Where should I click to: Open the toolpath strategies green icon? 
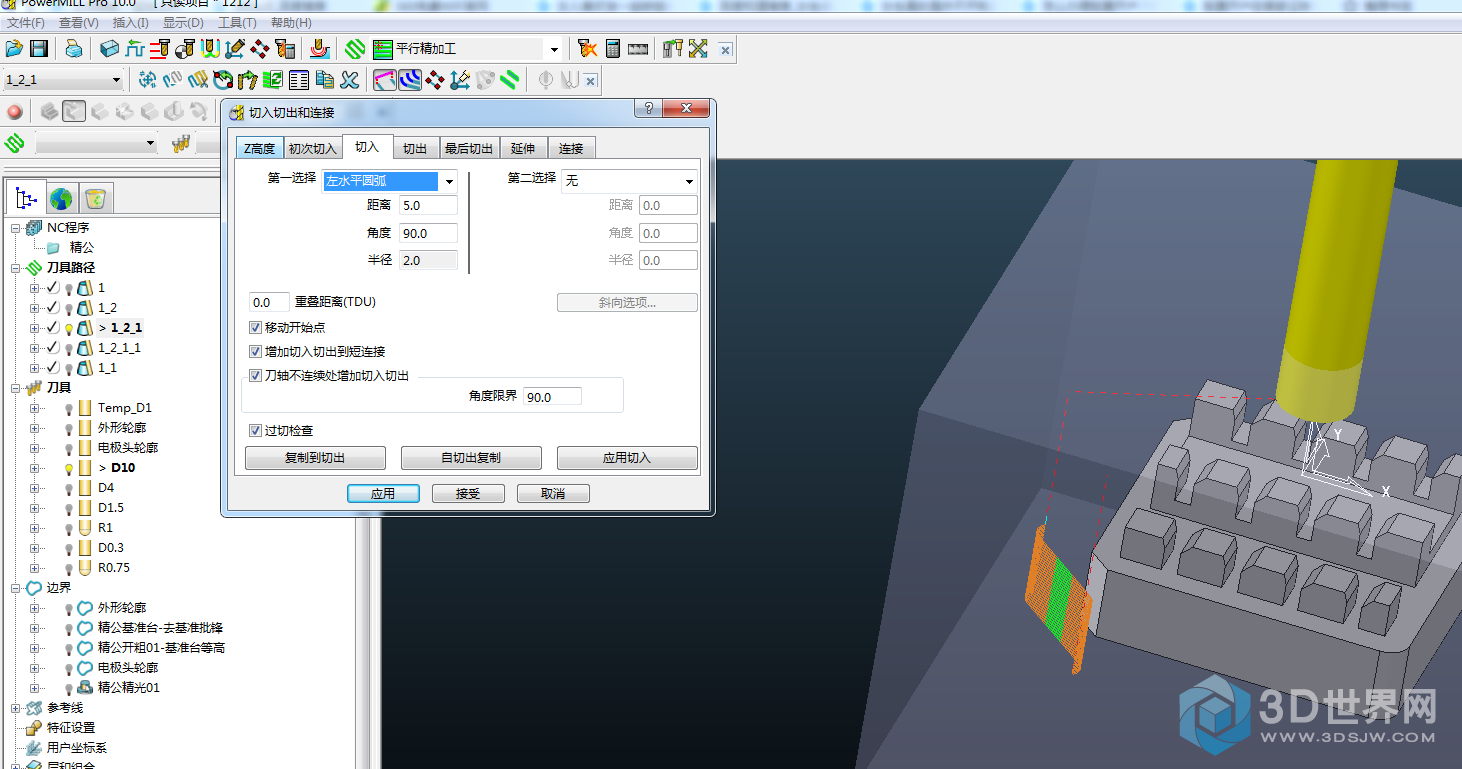(355, 48)
